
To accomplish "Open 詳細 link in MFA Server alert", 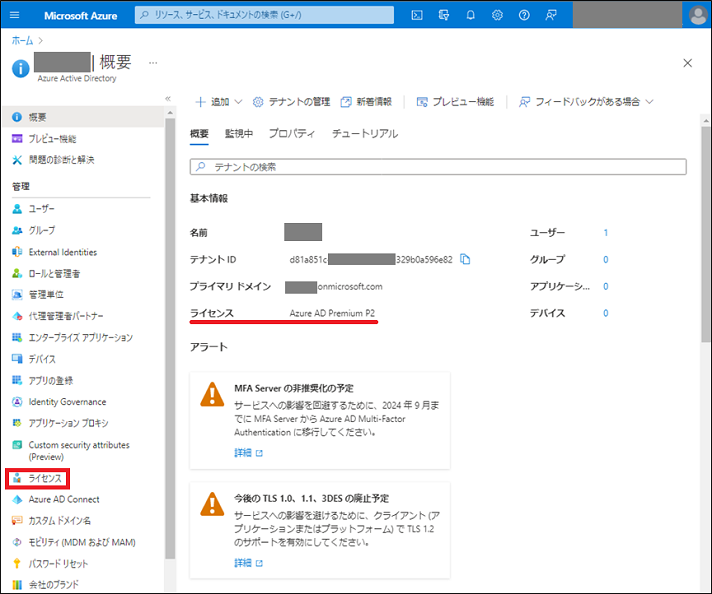I will (248, 453).
